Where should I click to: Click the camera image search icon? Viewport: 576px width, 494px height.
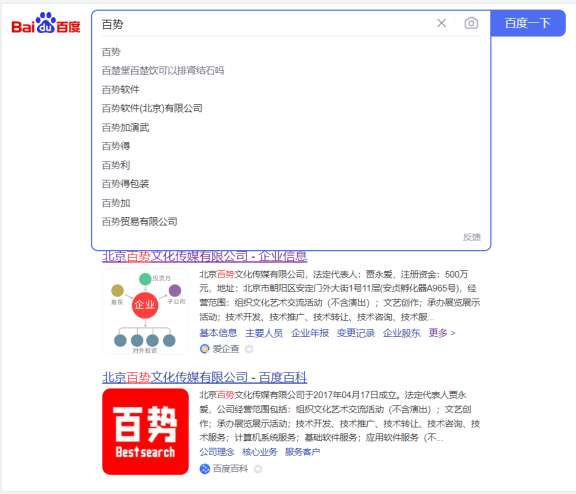471,24
